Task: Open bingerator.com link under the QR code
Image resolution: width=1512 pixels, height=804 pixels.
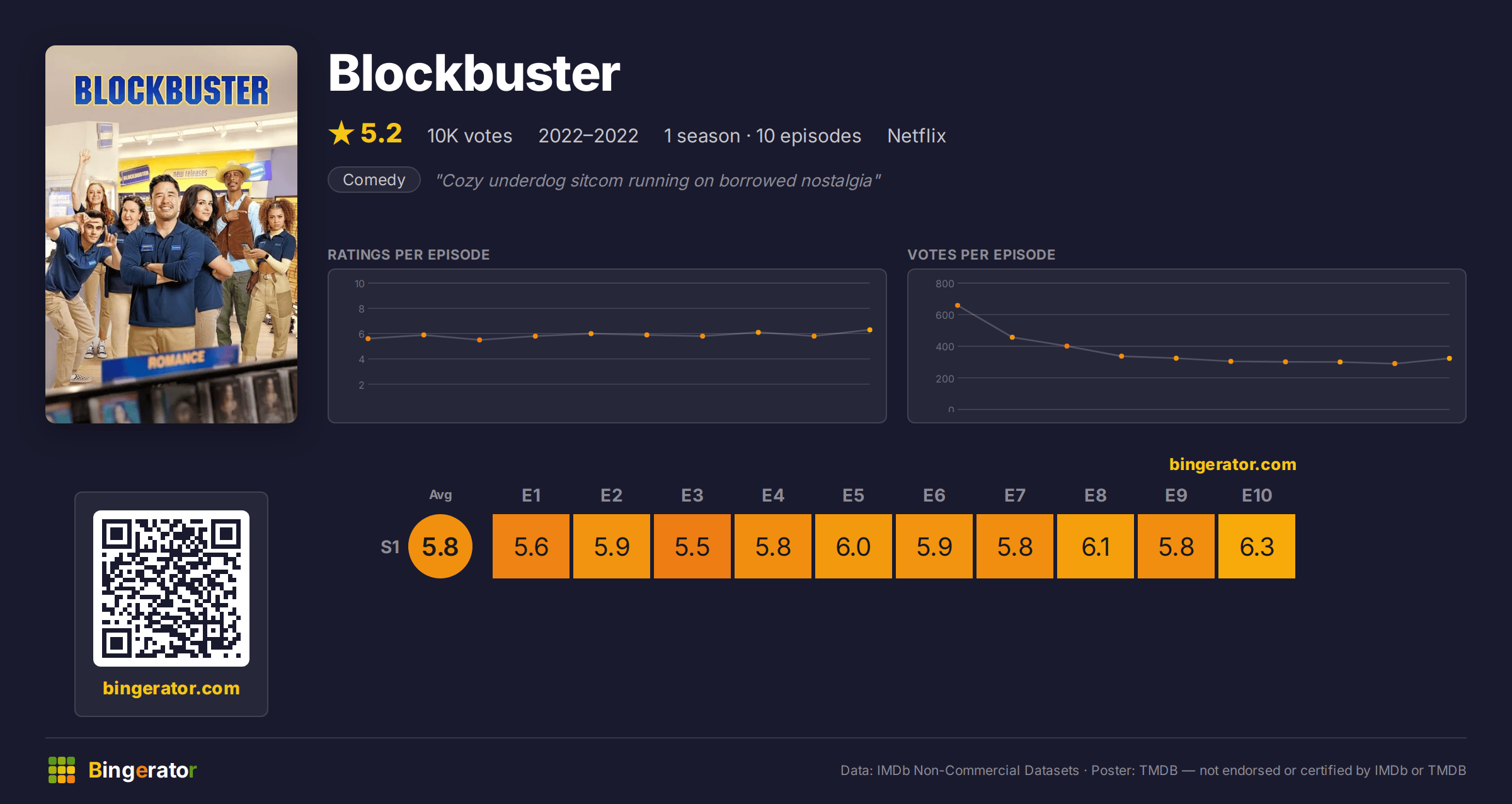Action: 171,687
